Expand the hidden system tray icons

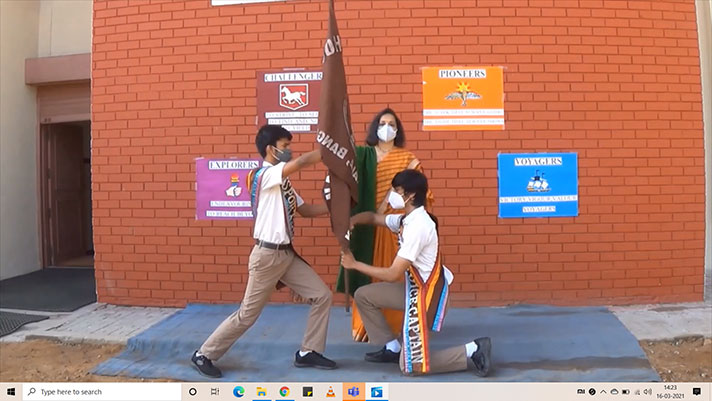pyautogui.click(x=603, y=392)
